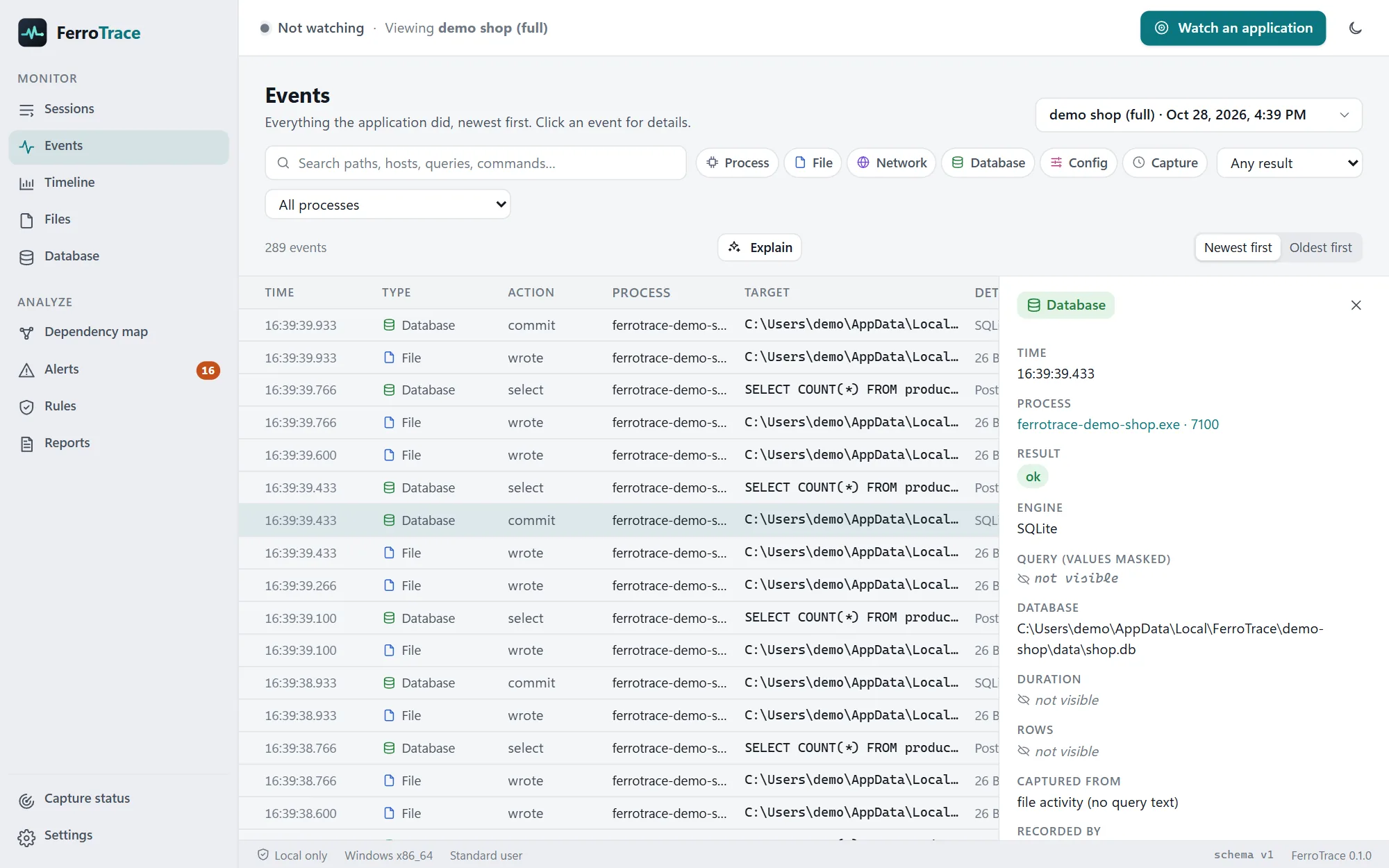Go to the Files page

pos(119,219)
